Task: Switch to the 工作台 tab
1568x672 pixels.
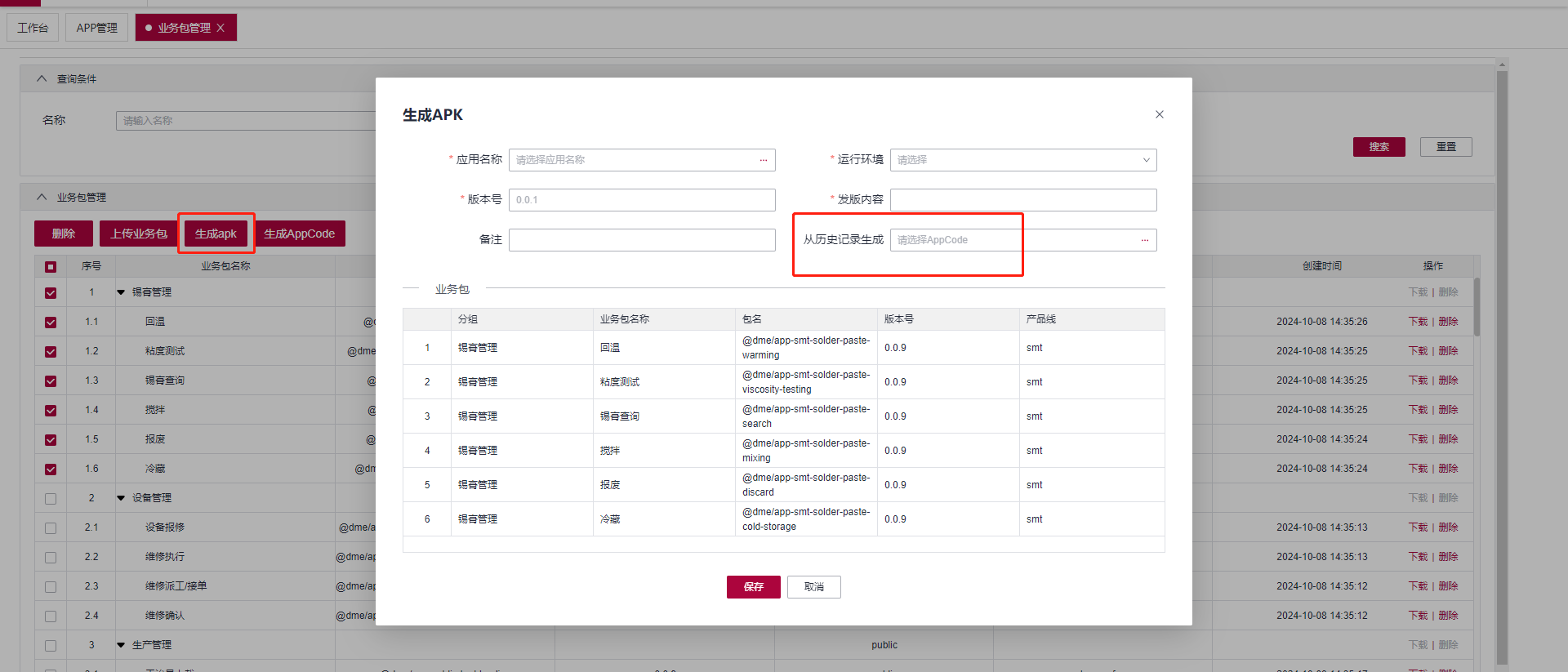Action: [33, 28]
